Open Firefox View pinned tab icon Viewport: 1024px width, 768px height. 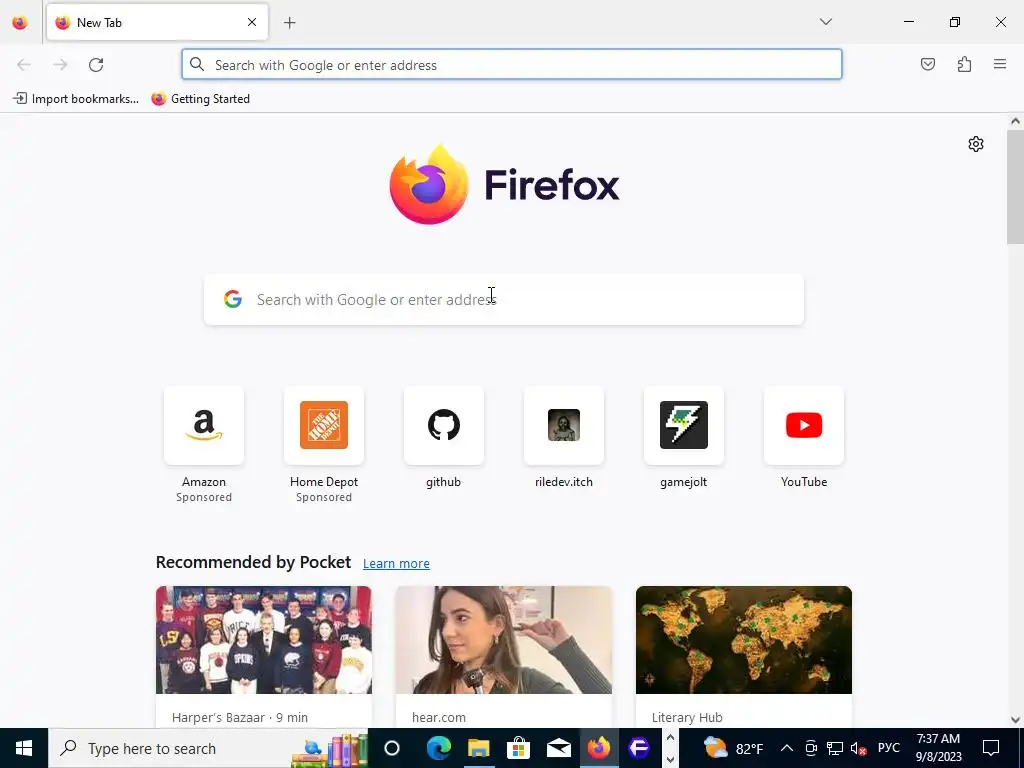point(20,23)
